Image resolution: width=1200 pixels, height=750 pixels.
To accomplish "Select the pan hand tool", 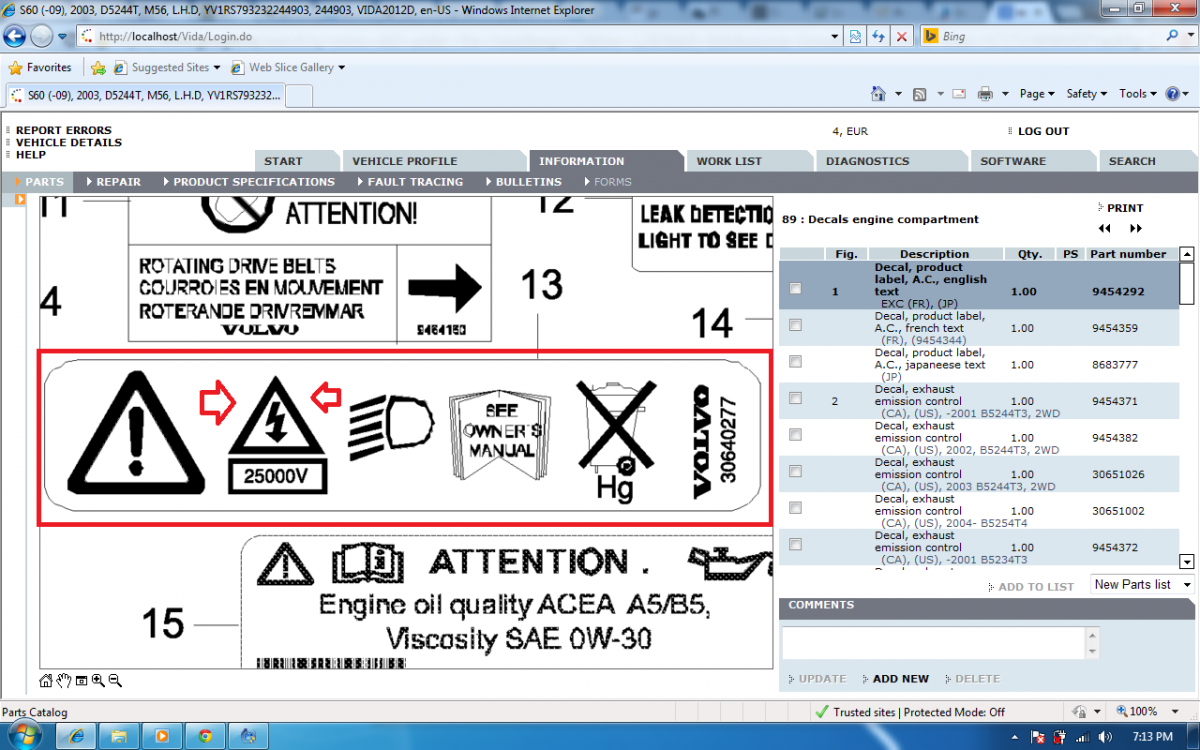I will [64, 681].
